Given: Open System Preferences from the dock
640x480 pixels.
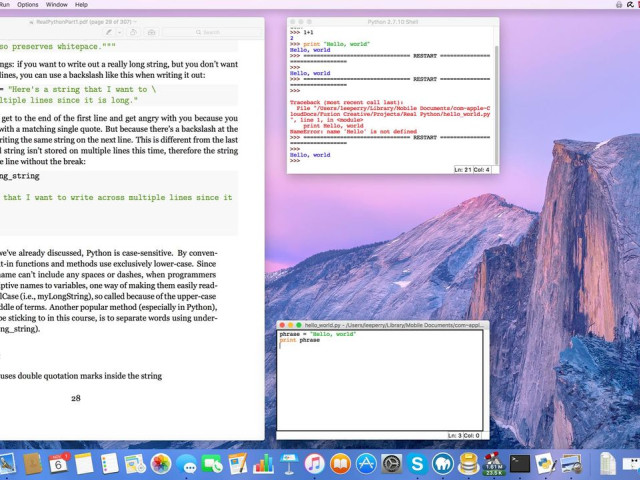Looking at the screenshot, I should coord(392,464).
